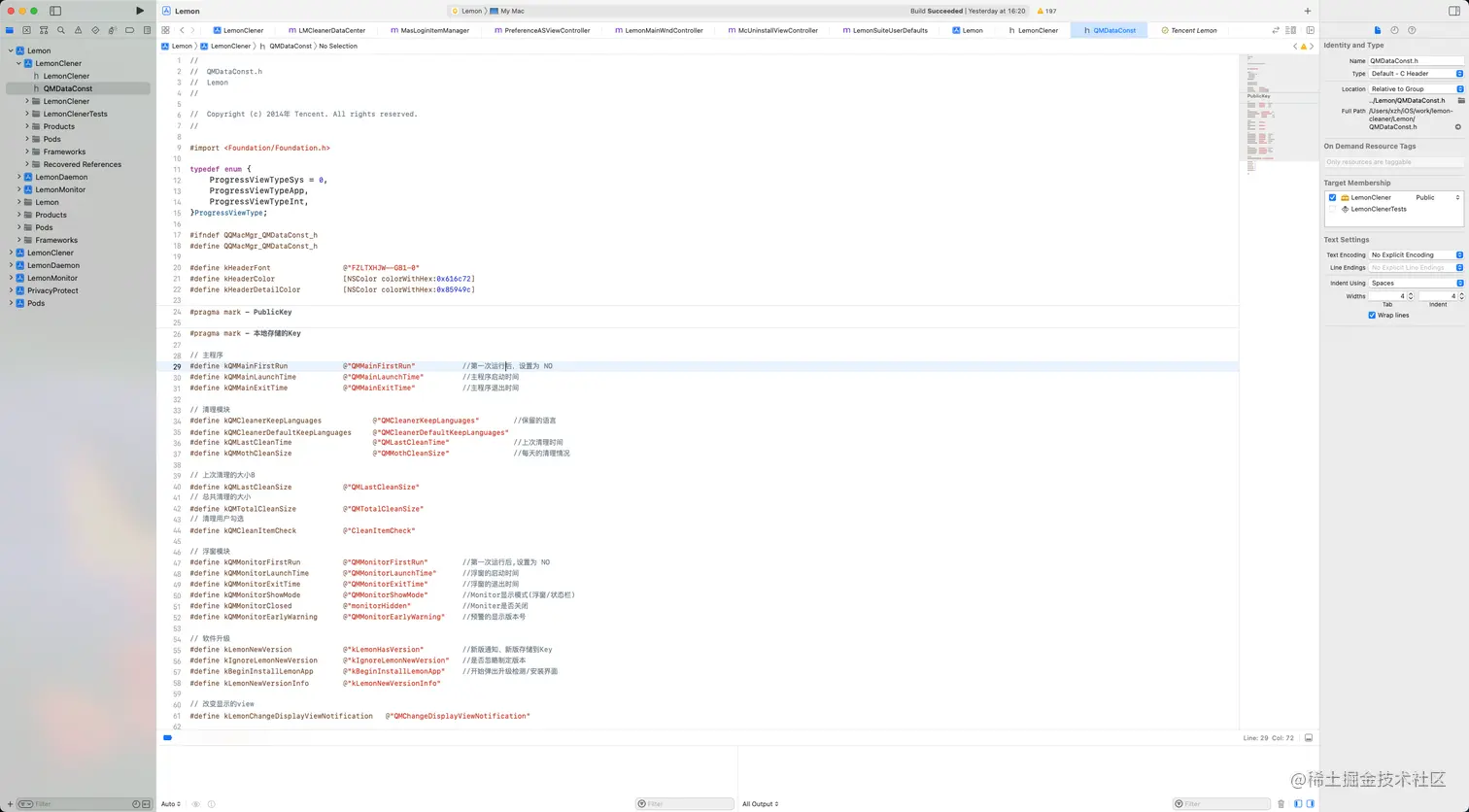Clear the console with trash icon
The image size is (1469, 812).
[x=1281, y=803]
